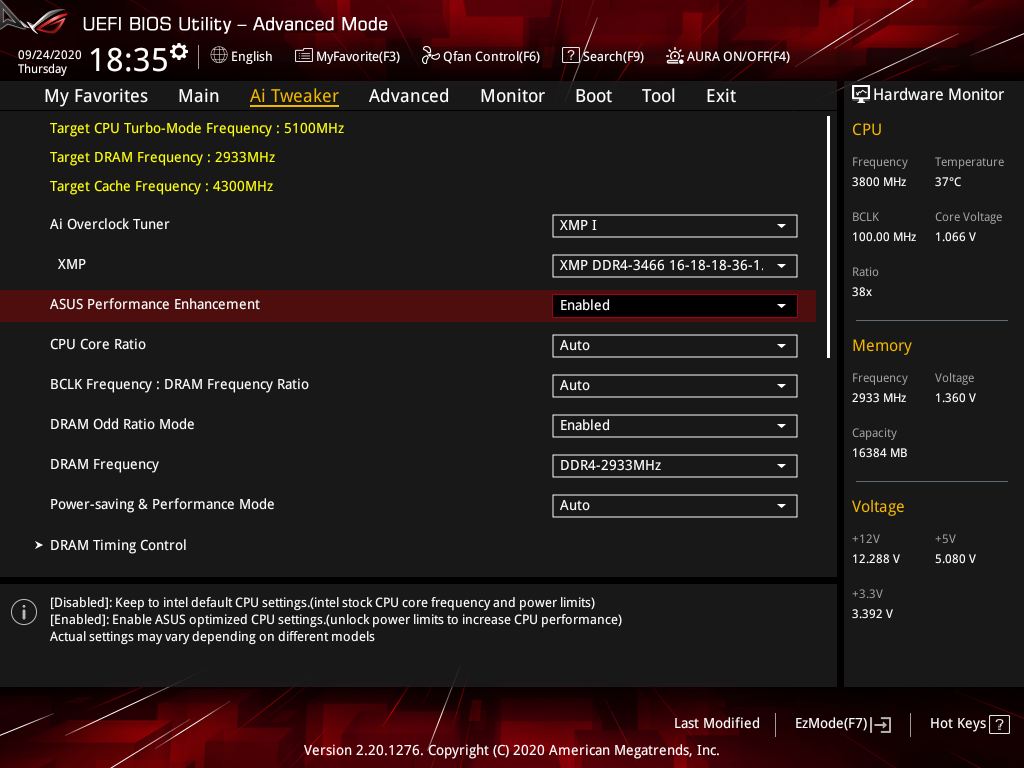Select Power-saving & Performance Mode label
1024x768 pixels.
(162, 504)
